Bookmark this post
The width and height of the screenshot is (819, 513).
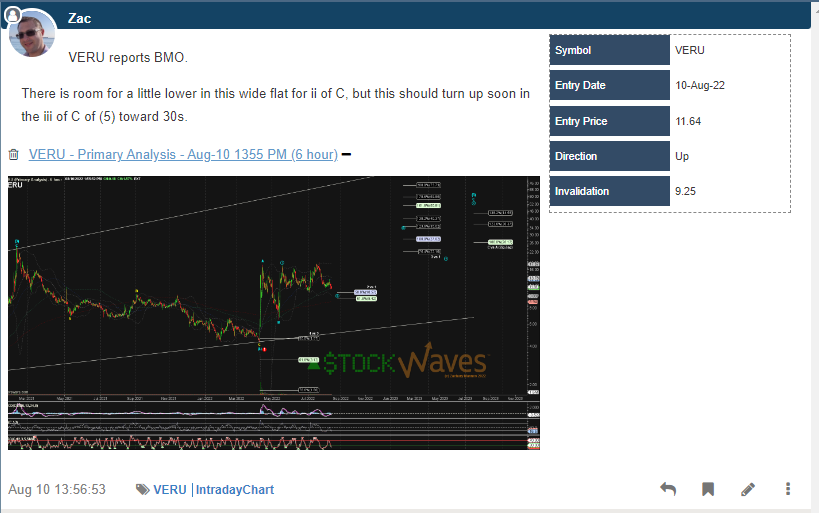tap(708, 489)
